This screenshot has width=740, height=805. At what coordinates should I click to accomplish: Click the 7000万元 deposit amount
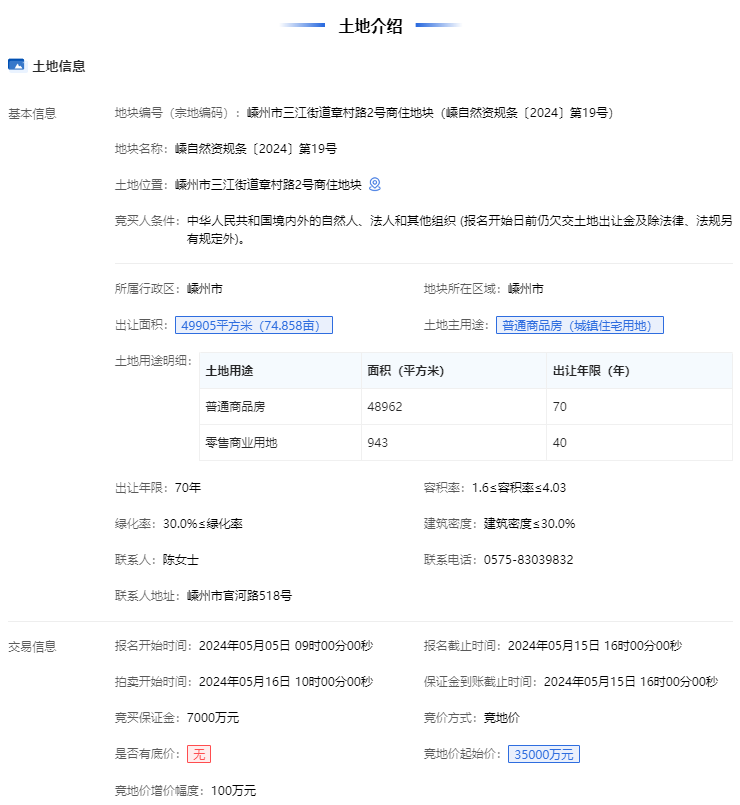tap(213, 718)
